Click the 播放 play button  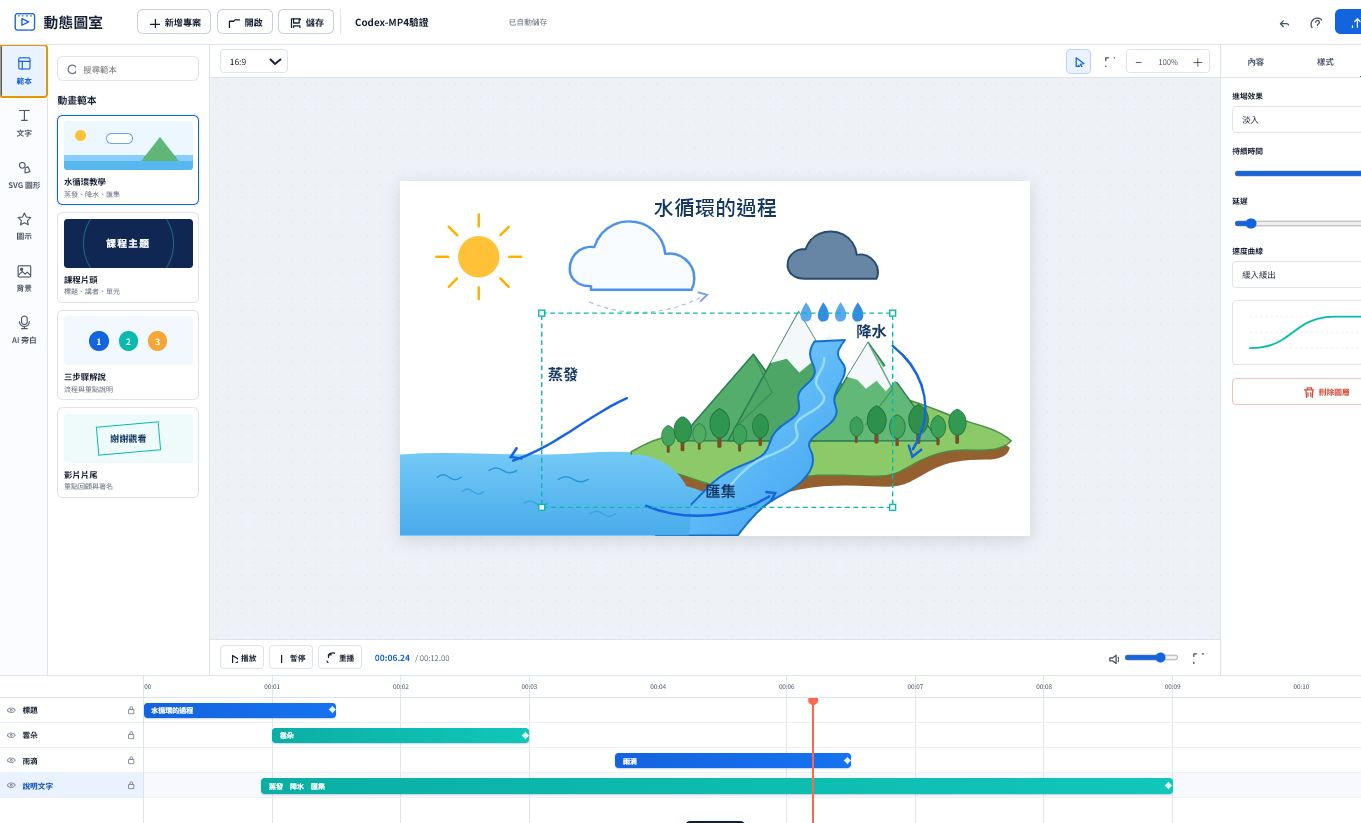tap(242, 658)
